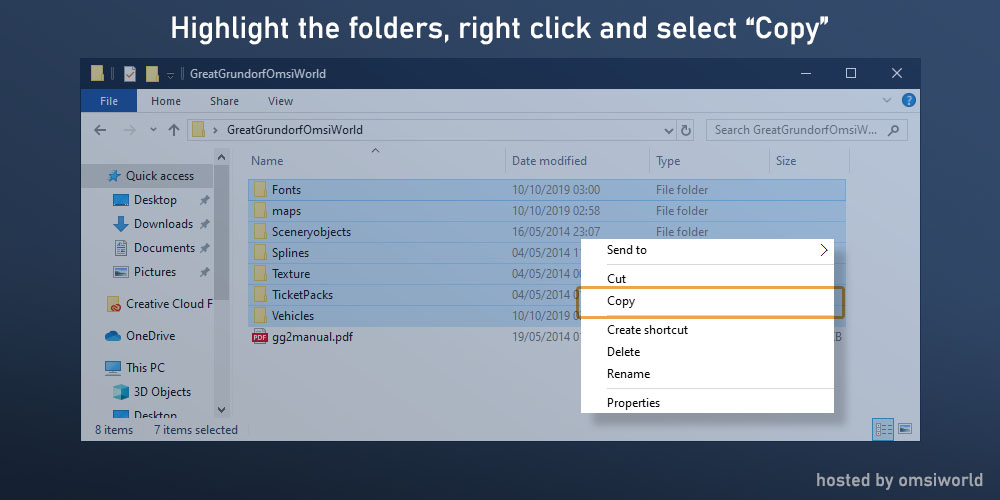
Task: Switch to details view layout icon
Action: click(884, 430)
